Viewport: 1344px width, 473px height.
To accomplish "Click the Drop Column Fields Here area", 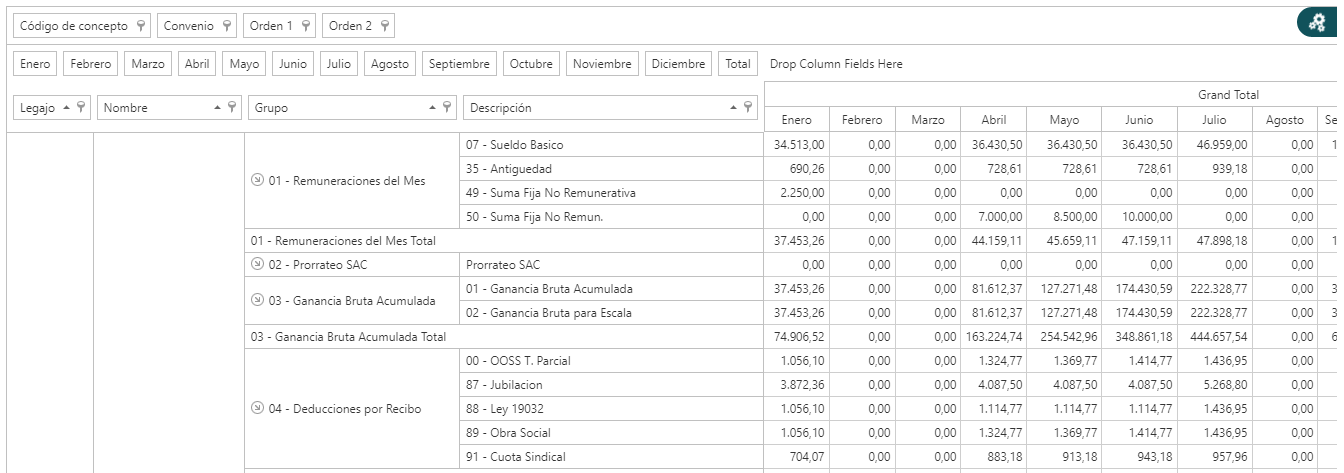I will coord(836,64).
